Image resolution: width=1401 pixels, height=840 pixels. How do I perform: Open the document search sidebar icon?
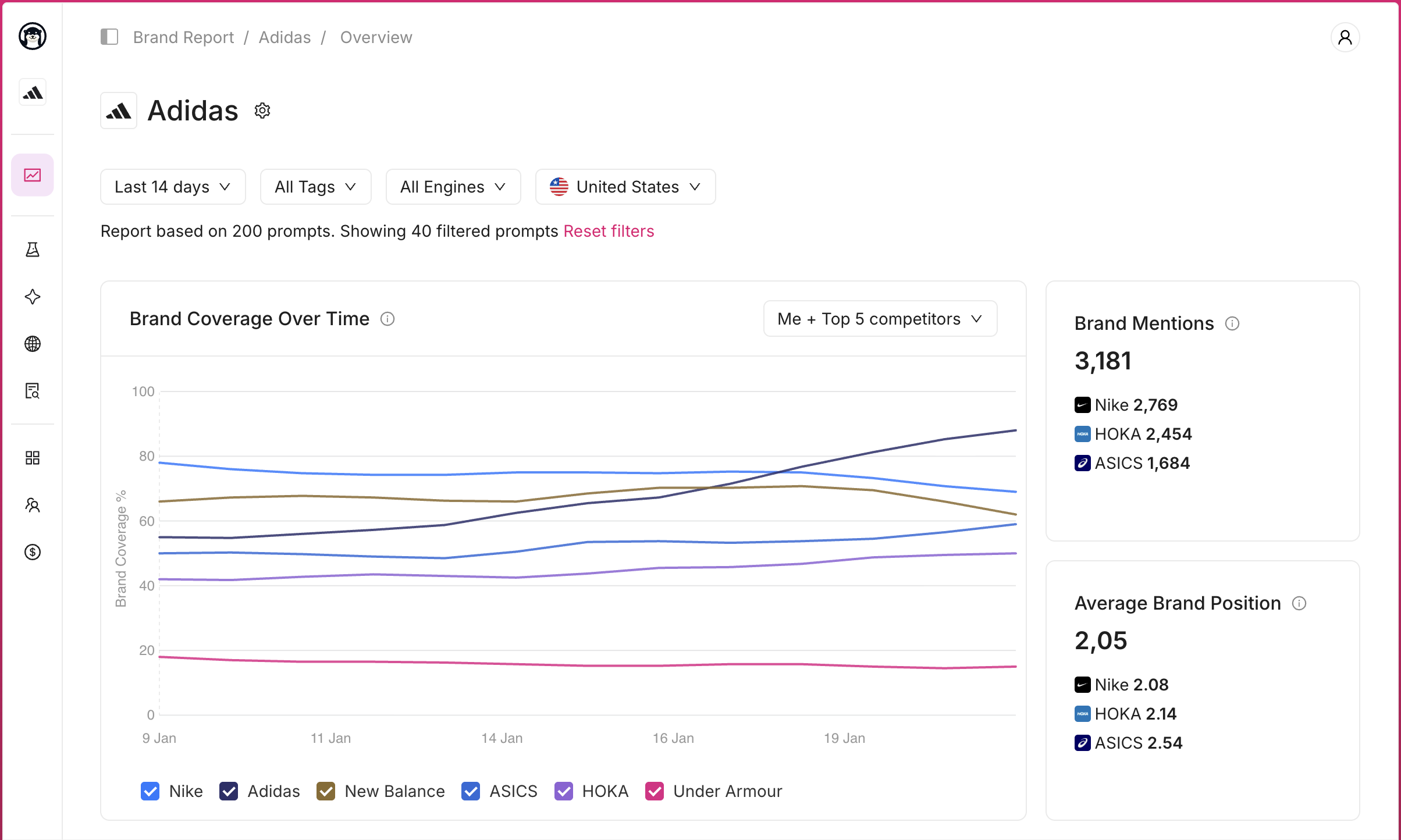[33, 391]
